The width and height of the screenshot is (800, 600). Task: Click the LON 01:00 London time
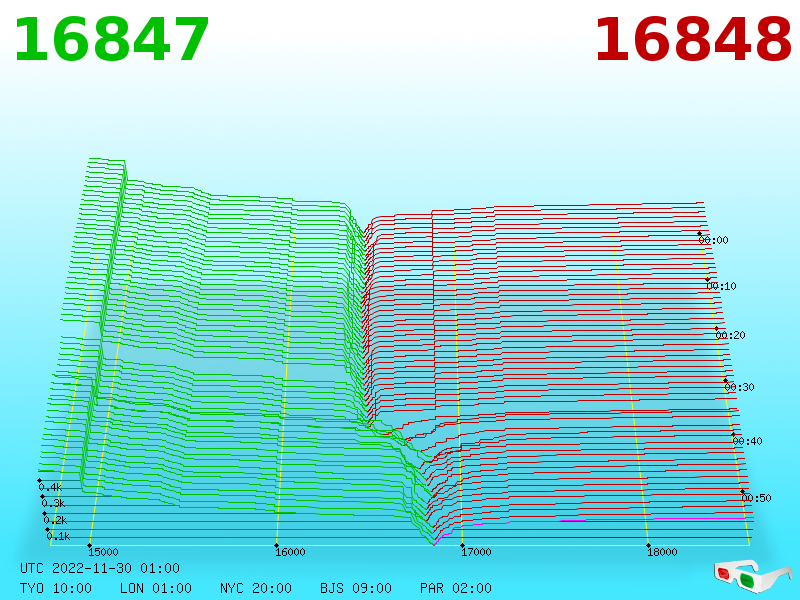156,588
